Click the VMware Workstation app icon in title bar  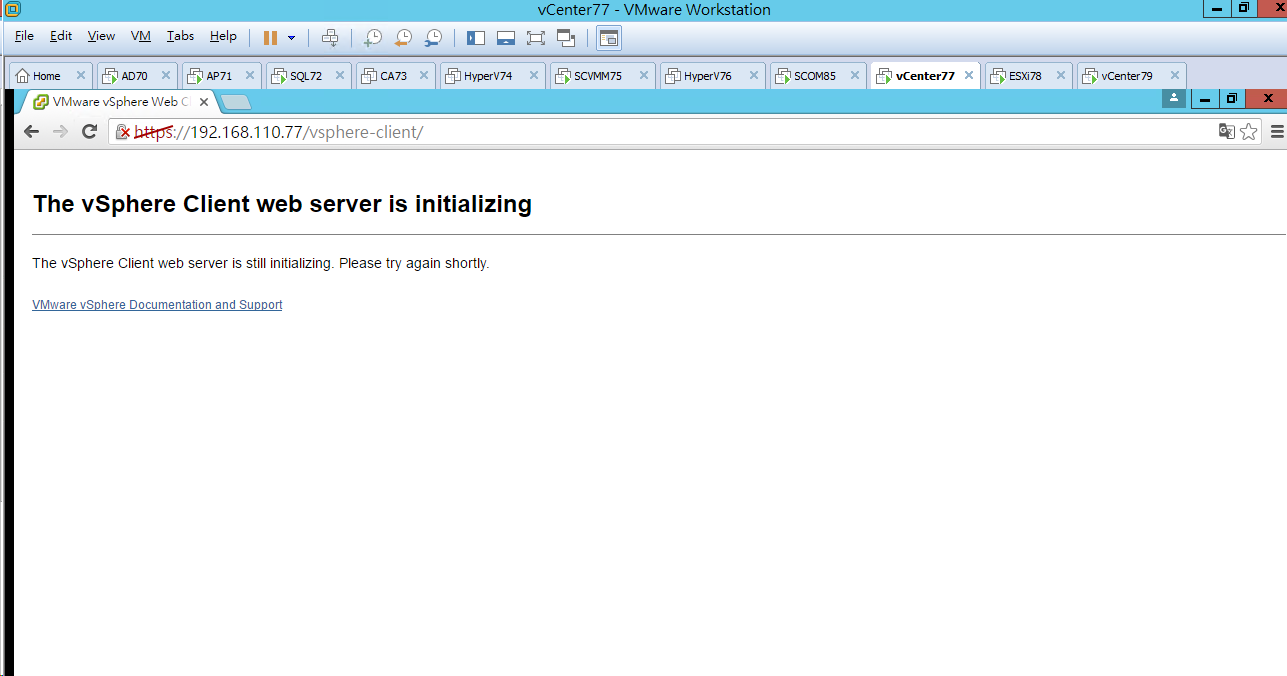tap(13, 9)
